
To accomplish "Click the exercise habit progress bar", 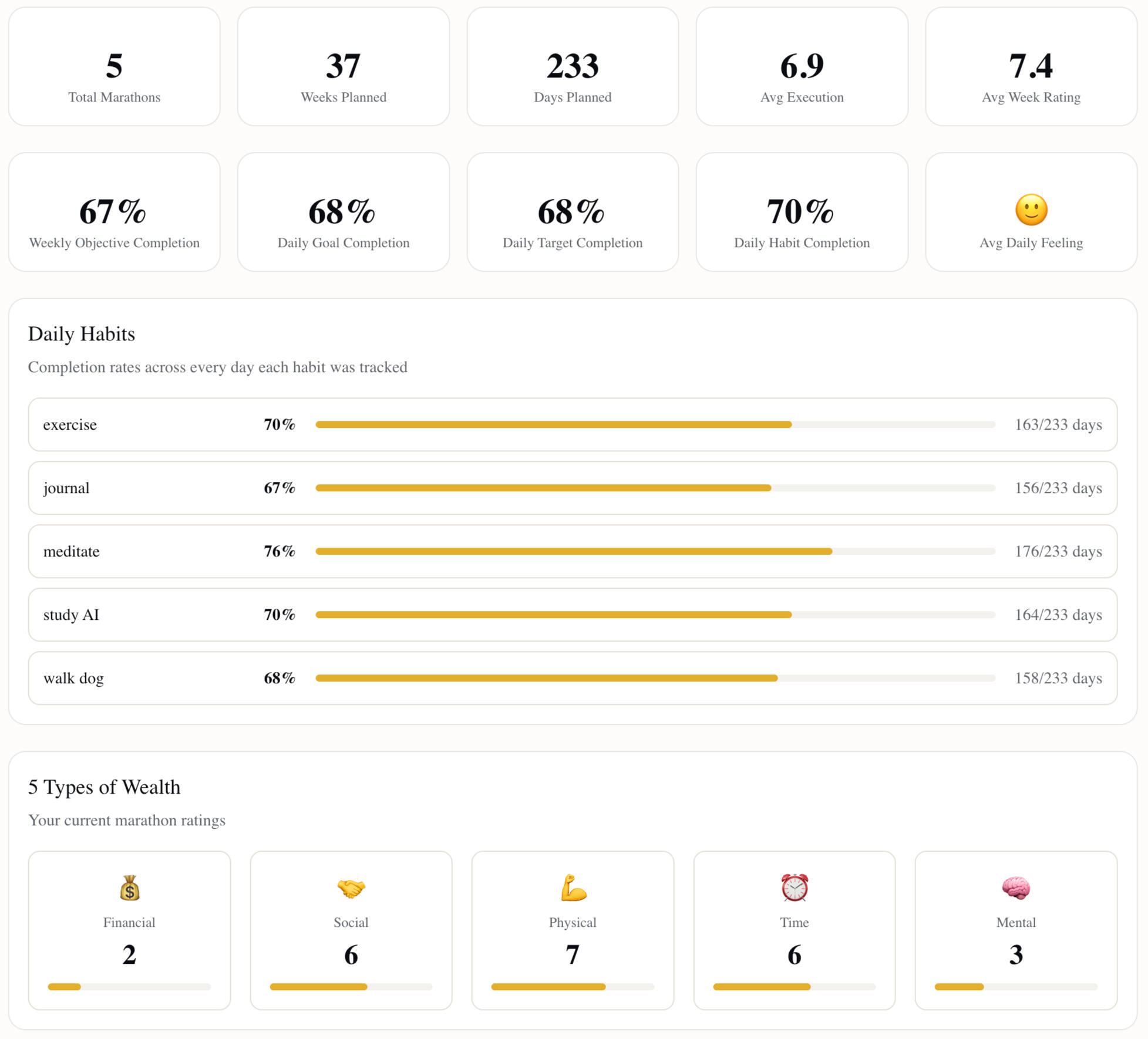I will point(655,424).
